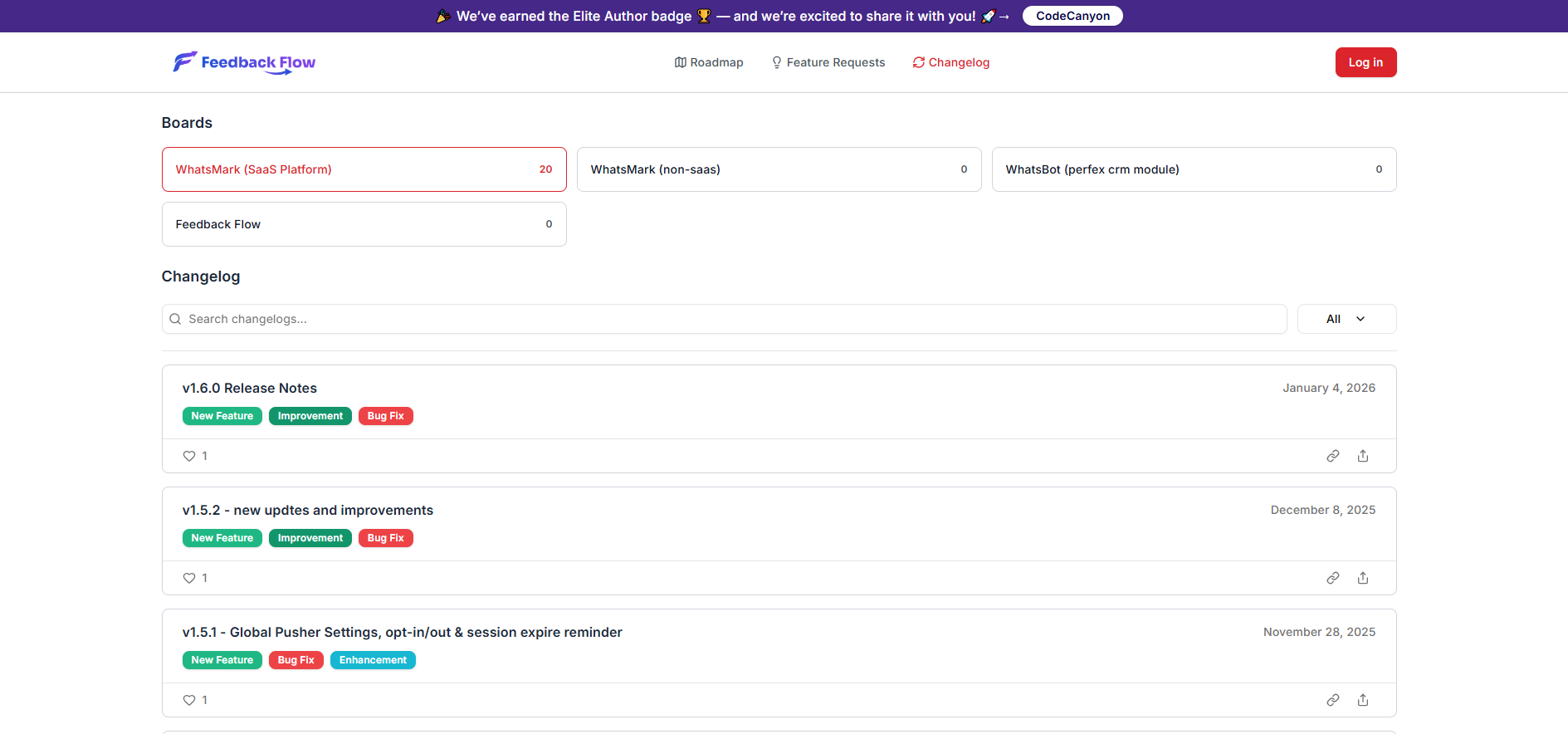Focus the Search changelogs field
The image size is (1568, 734).
click(x=730, y=319)
